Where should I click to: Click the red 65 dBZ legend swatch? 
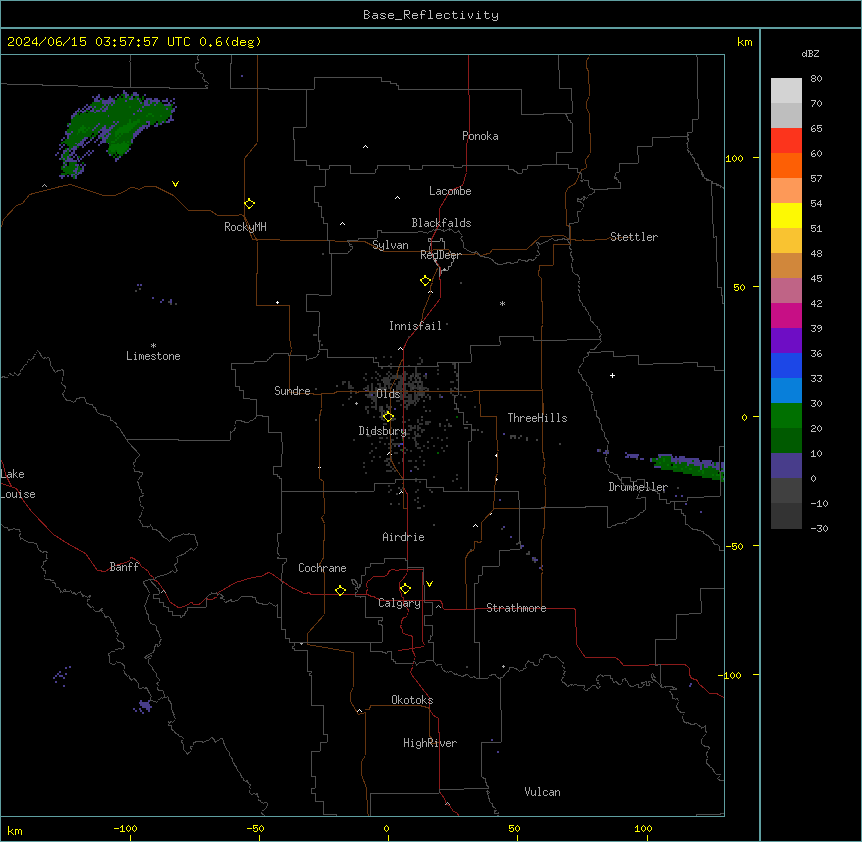pos(786,140)
